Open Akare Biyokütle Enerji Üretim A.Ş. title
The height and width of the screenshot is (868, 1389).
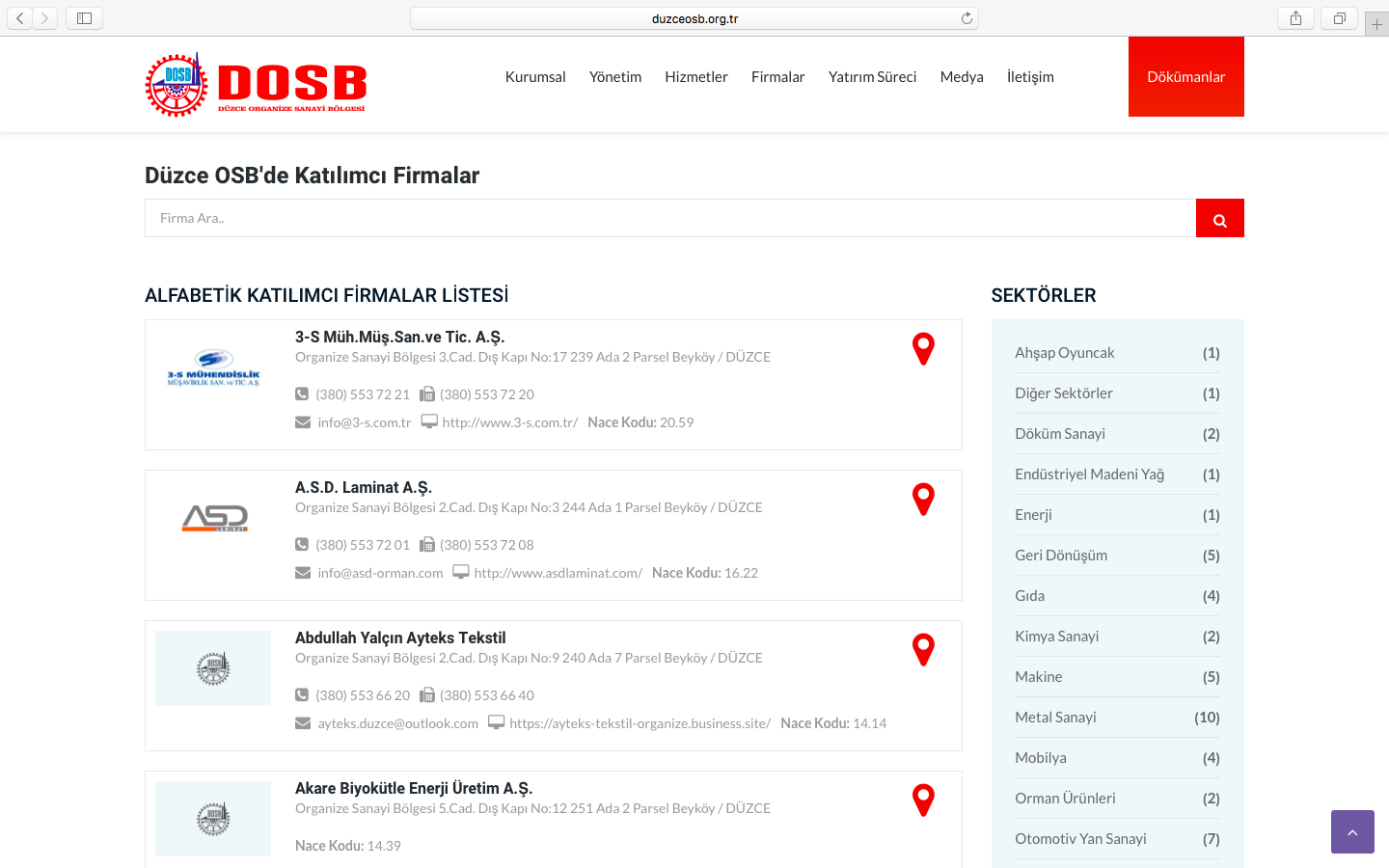[x=414, y=788]
